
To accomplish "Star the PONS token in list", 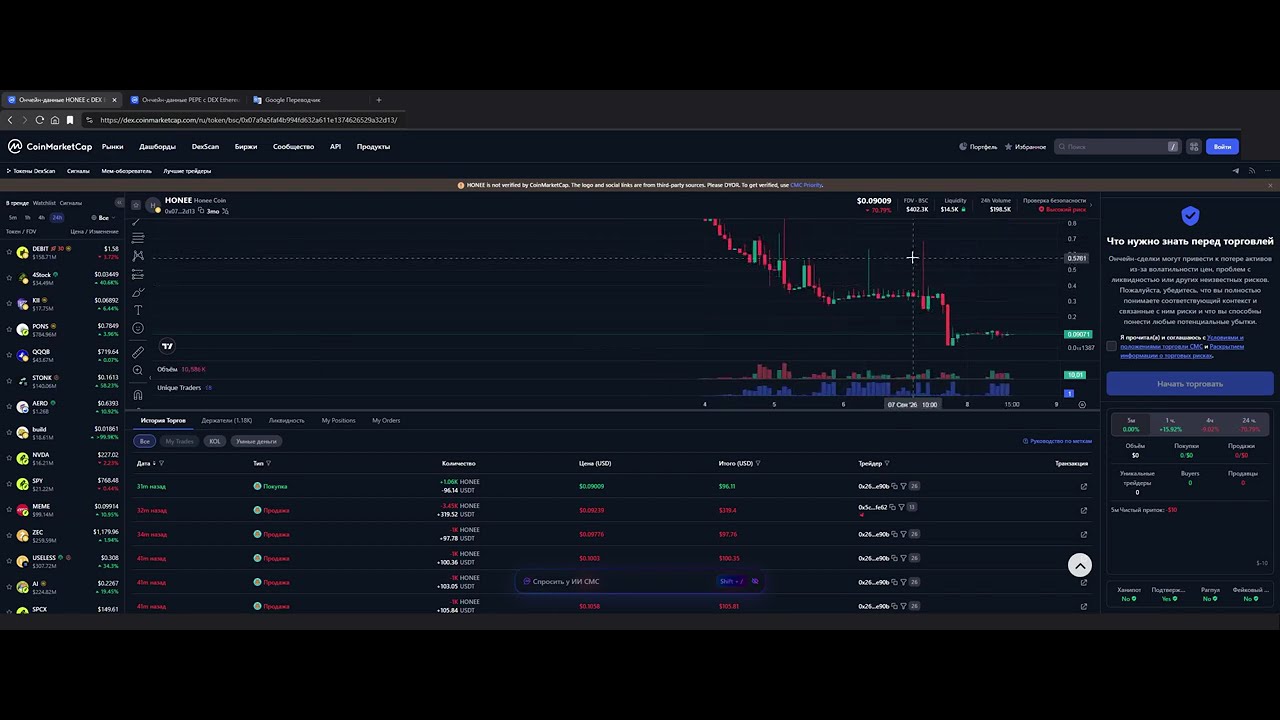I will [x=10, y=330].
